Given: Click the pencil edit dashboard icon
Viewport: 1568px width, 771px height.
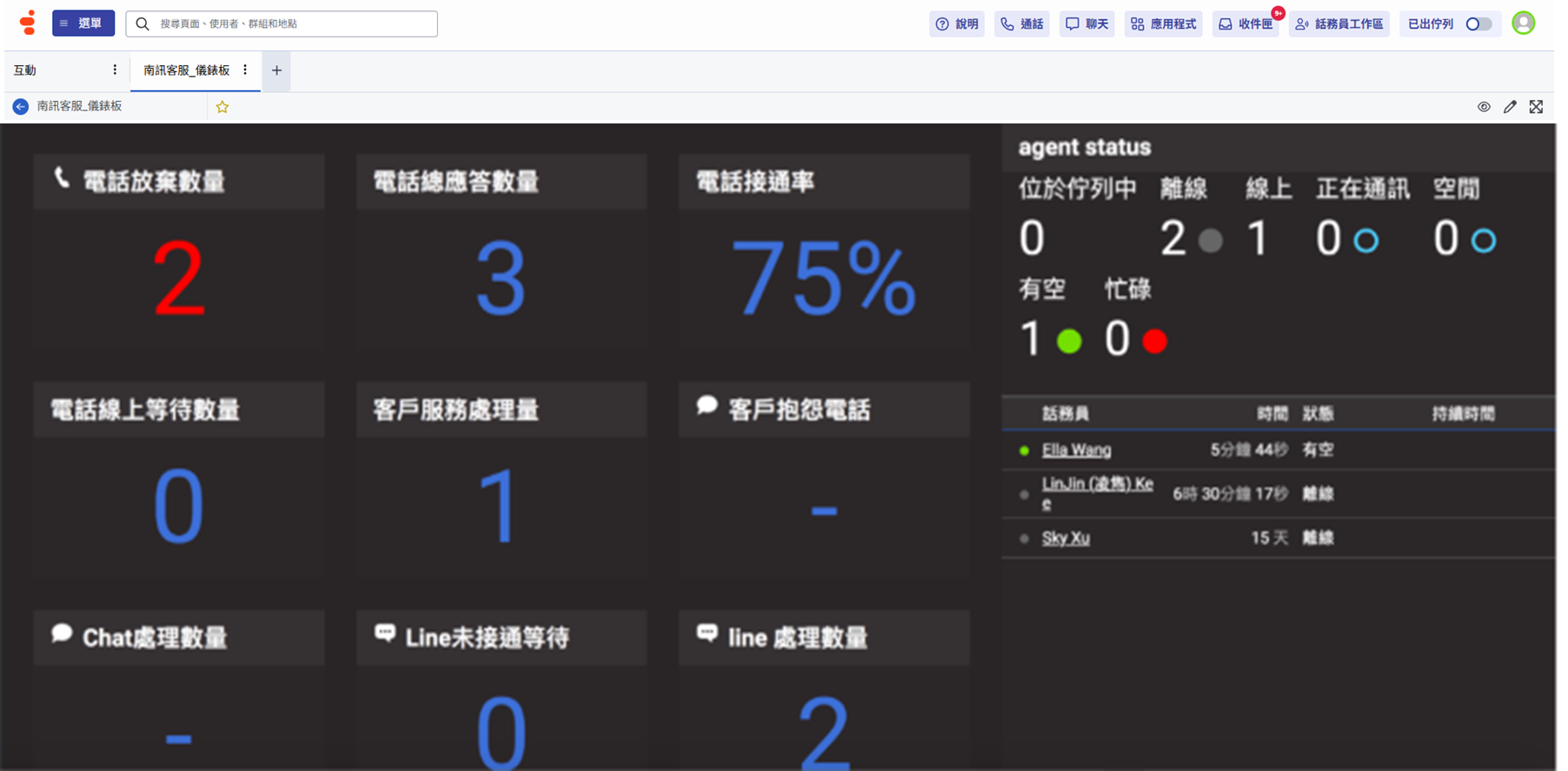Looking at the screenshot, I should pyautogui.click(x=1510, y=107).
